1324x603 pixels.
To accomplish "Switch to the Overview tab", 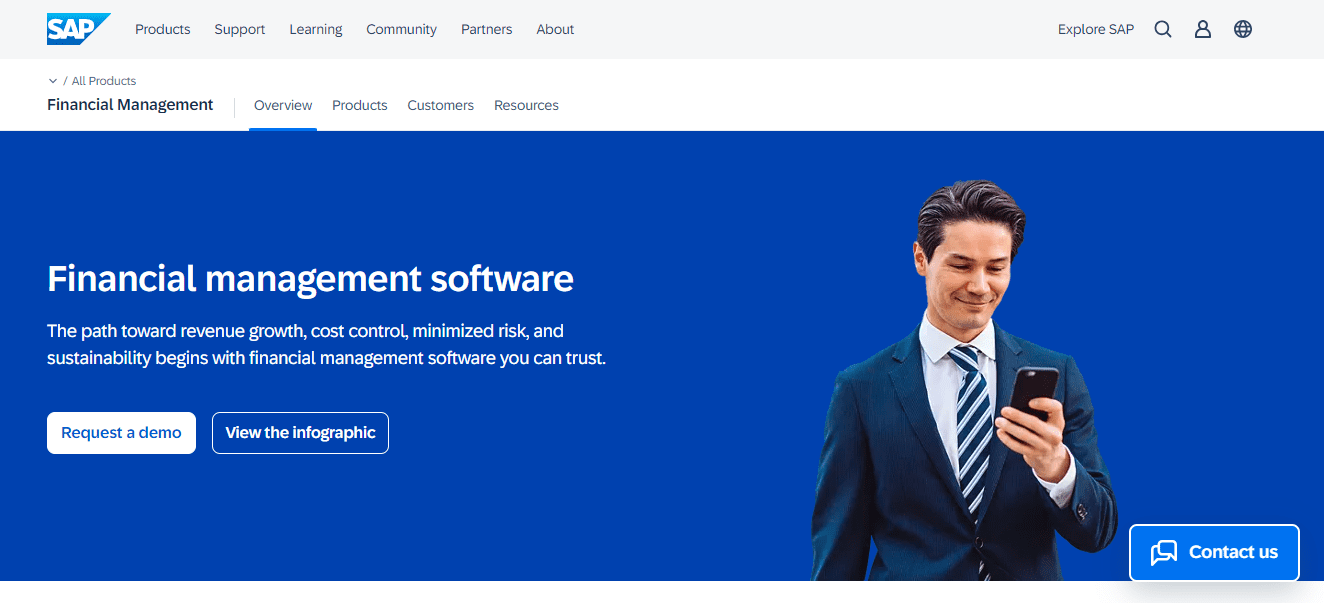I will (x=283, y=104).
